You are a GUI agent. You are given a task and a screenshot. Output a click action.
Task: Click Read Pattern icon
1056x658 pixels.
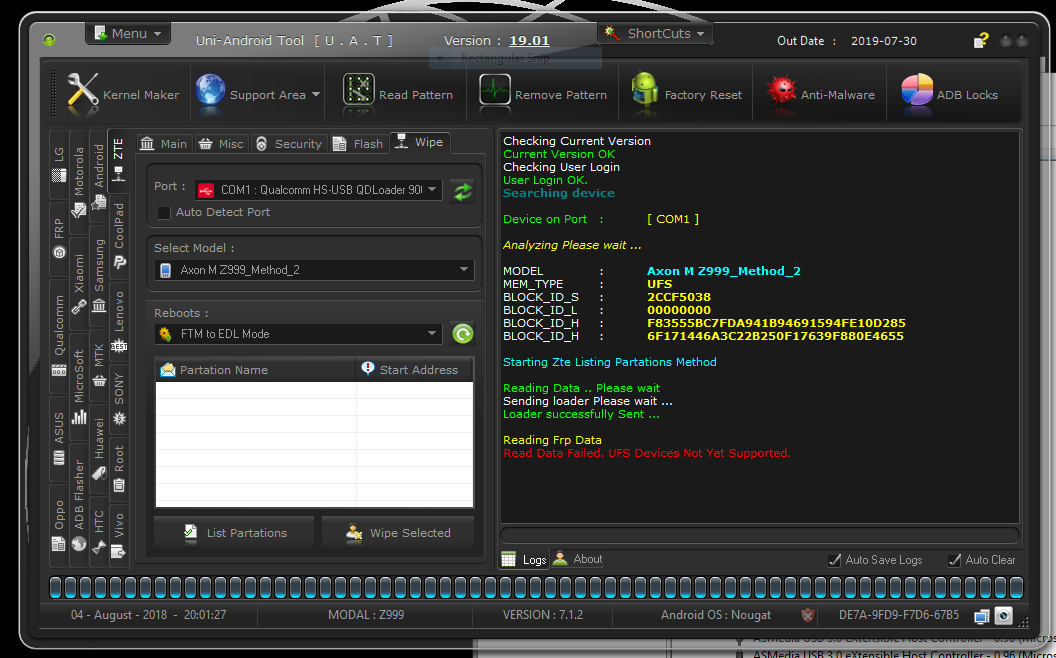coord(358,90)
